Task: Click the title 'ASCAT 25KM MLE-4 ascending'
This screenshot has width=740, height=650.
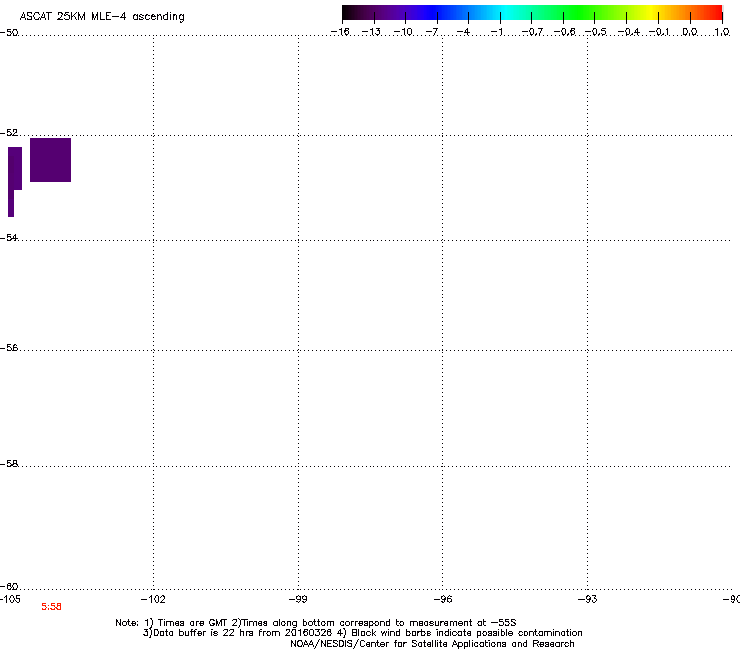Action: click(x=102, y=17)
